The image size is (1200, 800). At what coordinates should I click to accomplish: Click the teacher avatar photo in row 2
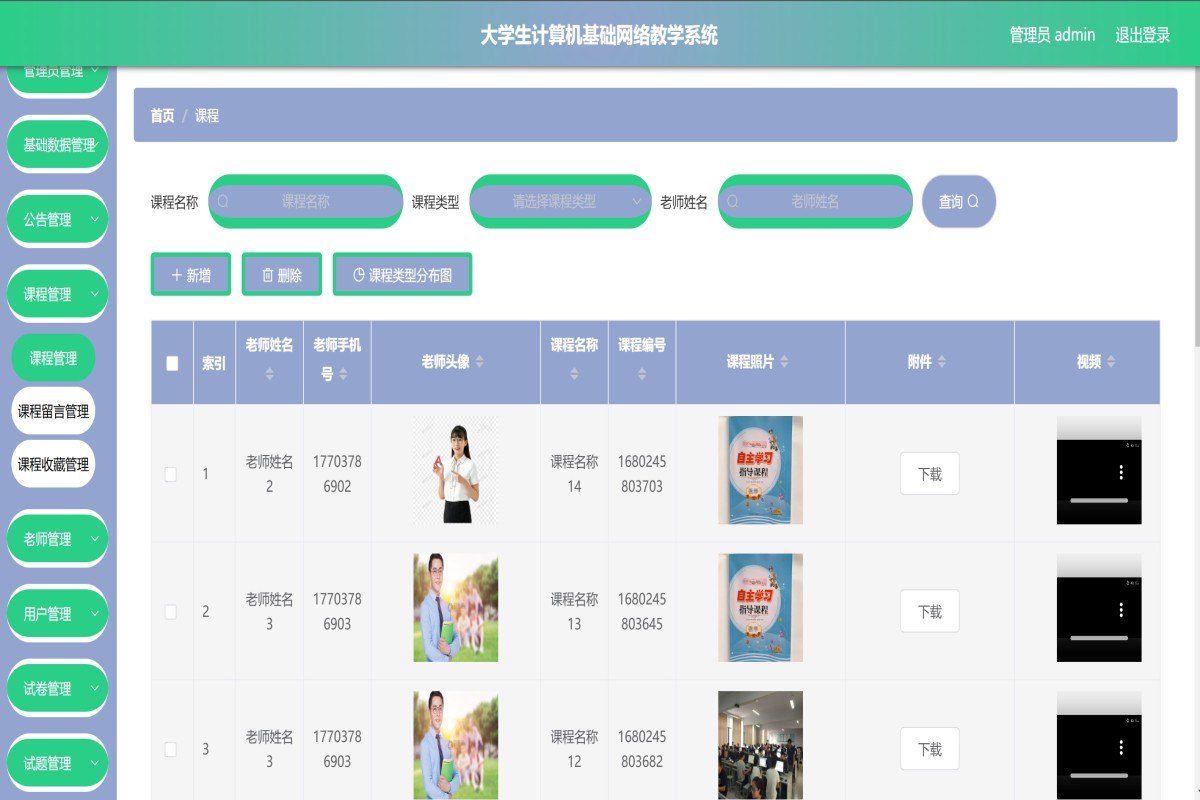point(456,607)
